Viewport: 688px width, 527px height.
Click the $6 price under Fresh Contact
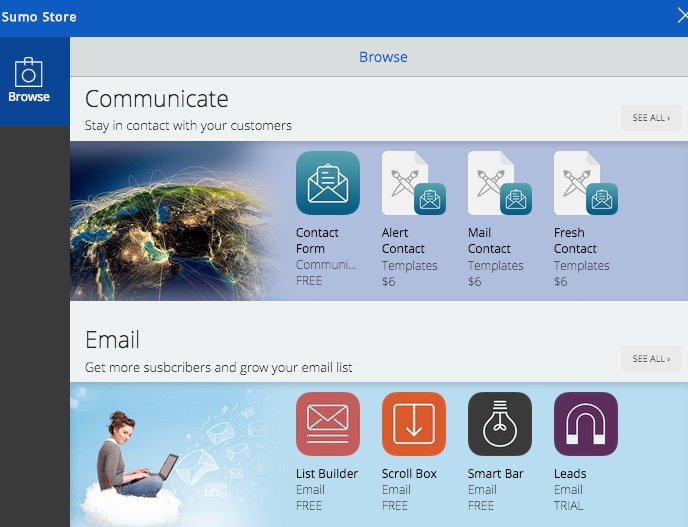click(x=560, y=281)
